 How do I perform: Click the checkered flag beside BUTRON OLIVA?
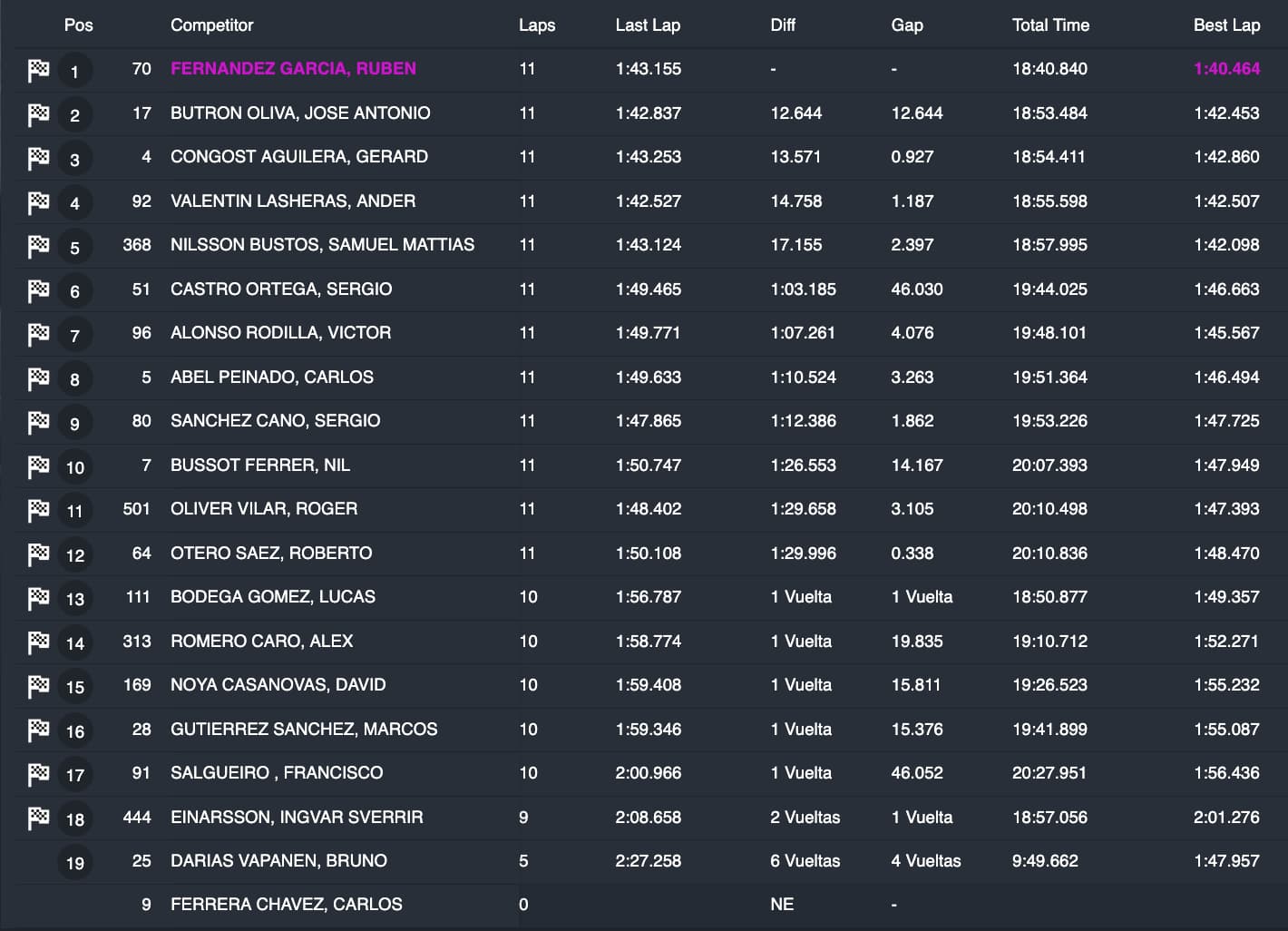[38, 114]
